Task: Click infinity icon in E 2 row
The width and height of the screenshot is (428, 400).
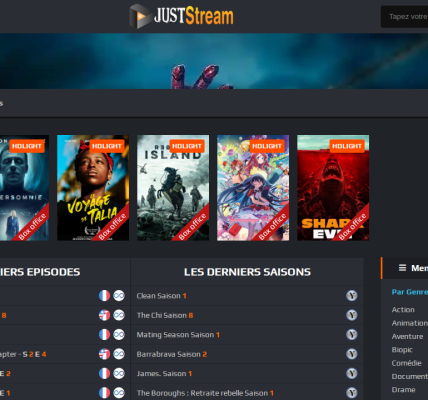Action: (x=119, y=373)
